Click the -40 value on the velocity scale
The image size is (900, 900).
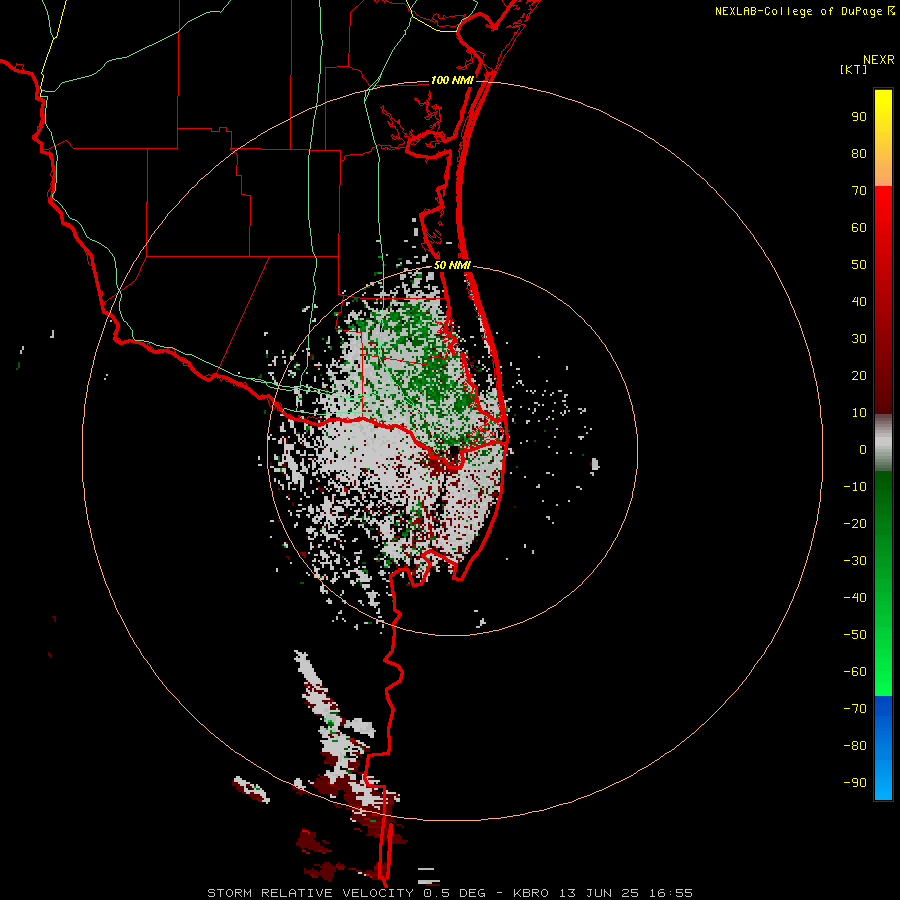(855, 598)
